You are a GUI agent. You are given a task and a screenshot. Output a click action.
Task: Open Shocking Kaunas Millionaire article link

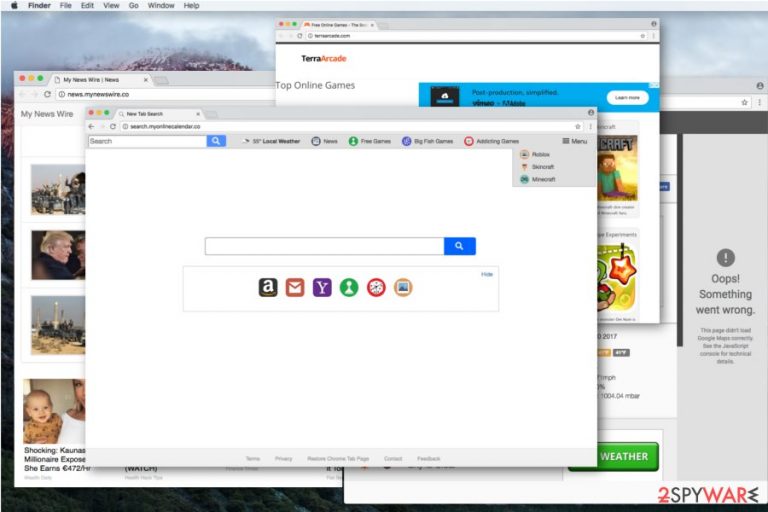coord(54,459)
